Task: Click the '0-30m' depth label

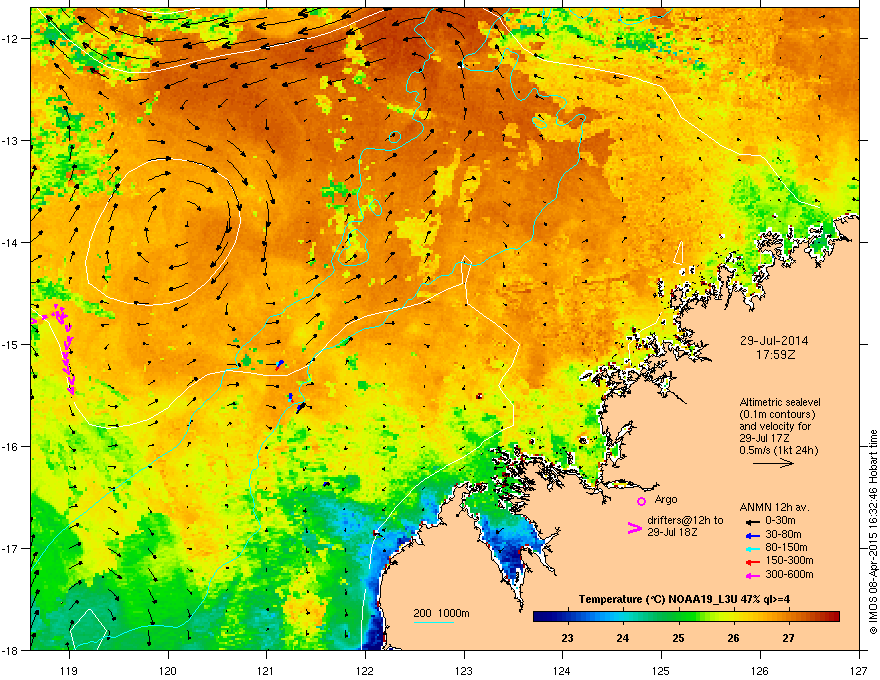Action: coord(780,521)
